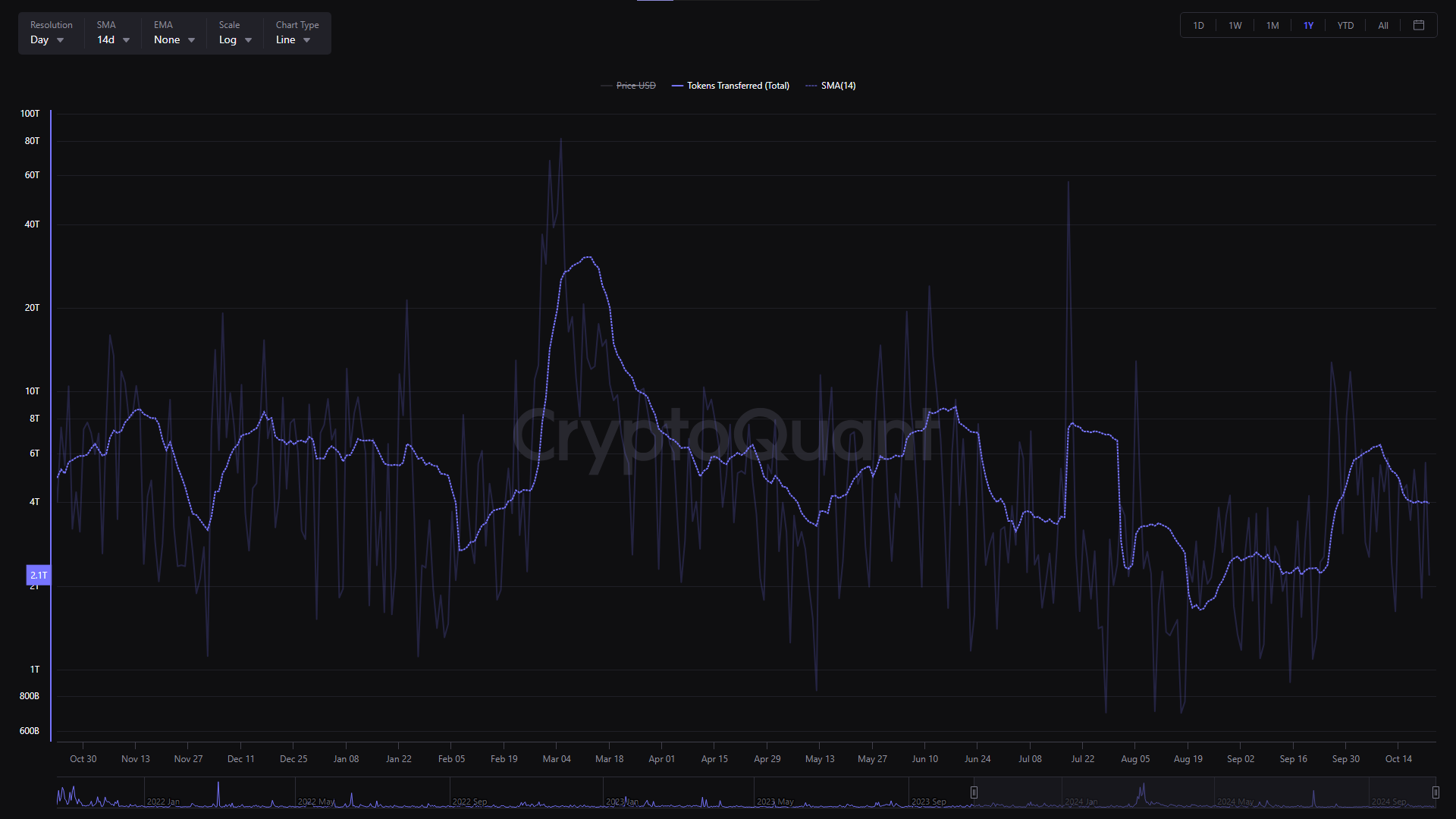The width and height of the screenshot is (1456, 819).
Task: Toggle Tokens Transferred (Total) series in legend
Action: tap(730, 86)
